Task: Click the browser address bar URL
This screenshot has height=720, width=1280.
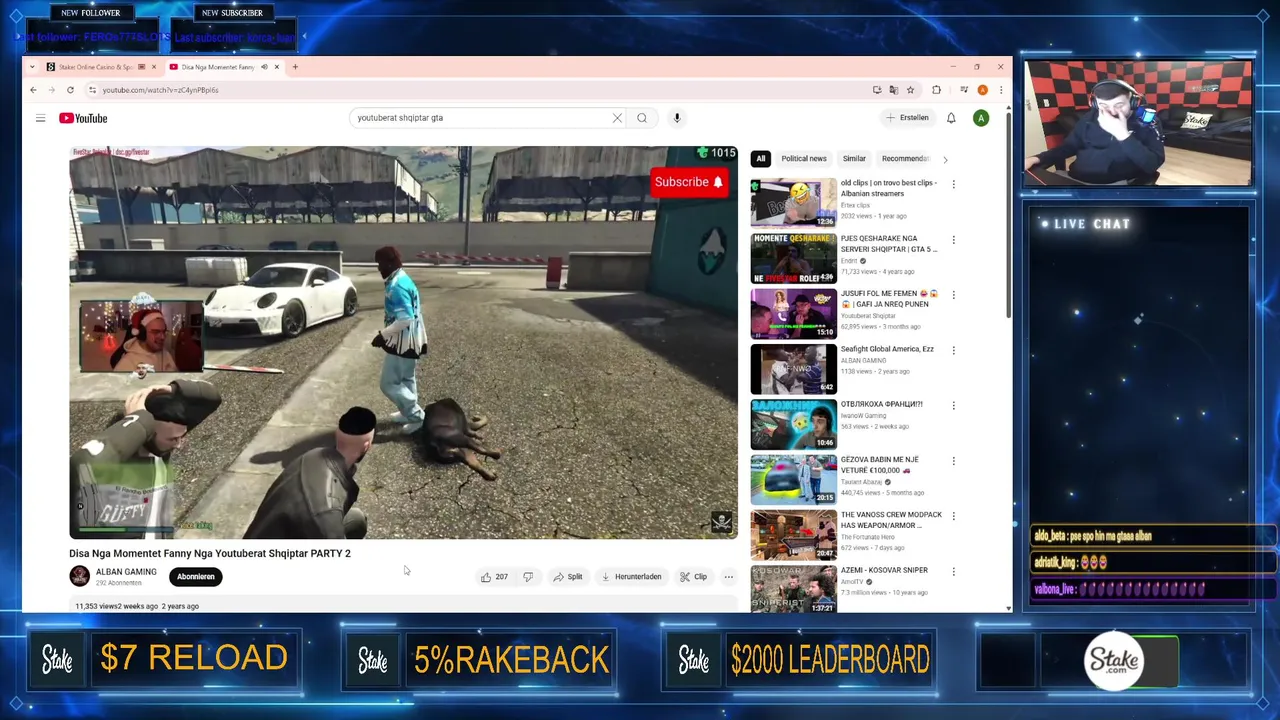Action: [160, 90]
